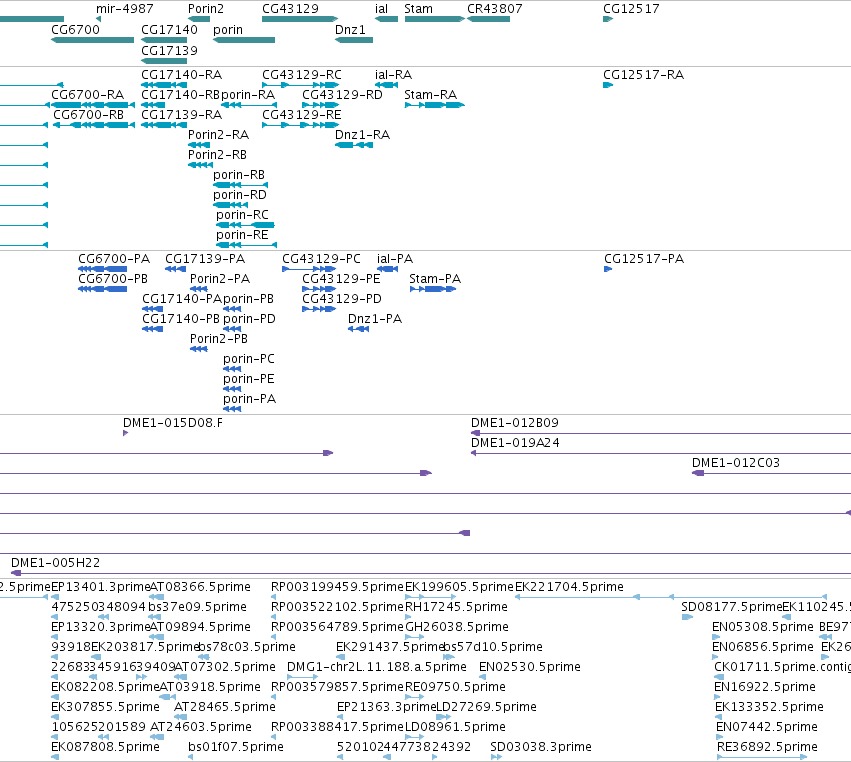Image resolution: width=851 pixels, height=762 pixels.
Task: Click transcript ial-RA
Action: 386,85
